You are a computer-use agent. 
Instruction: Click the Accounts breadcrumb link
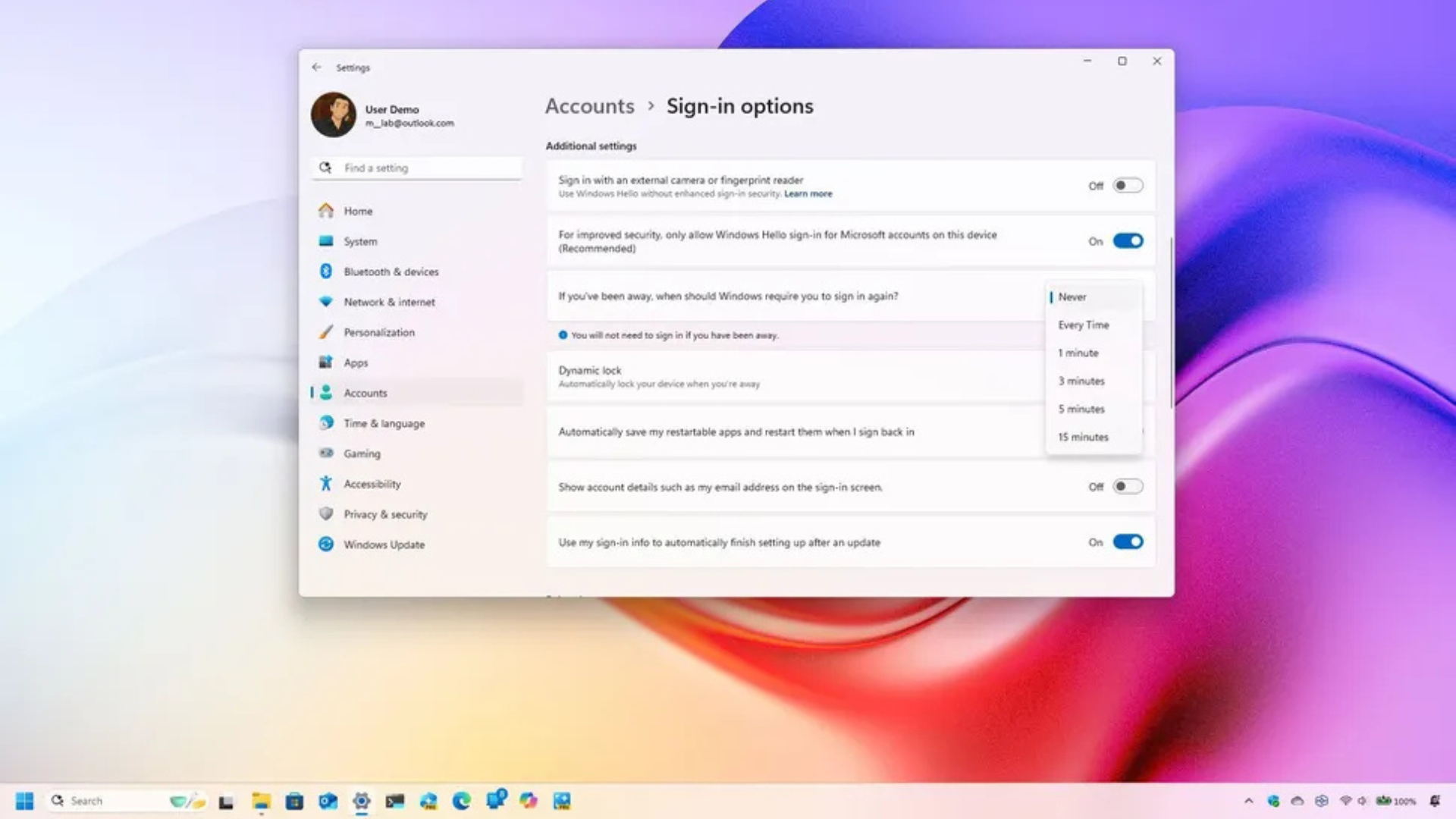click(589, 106)
